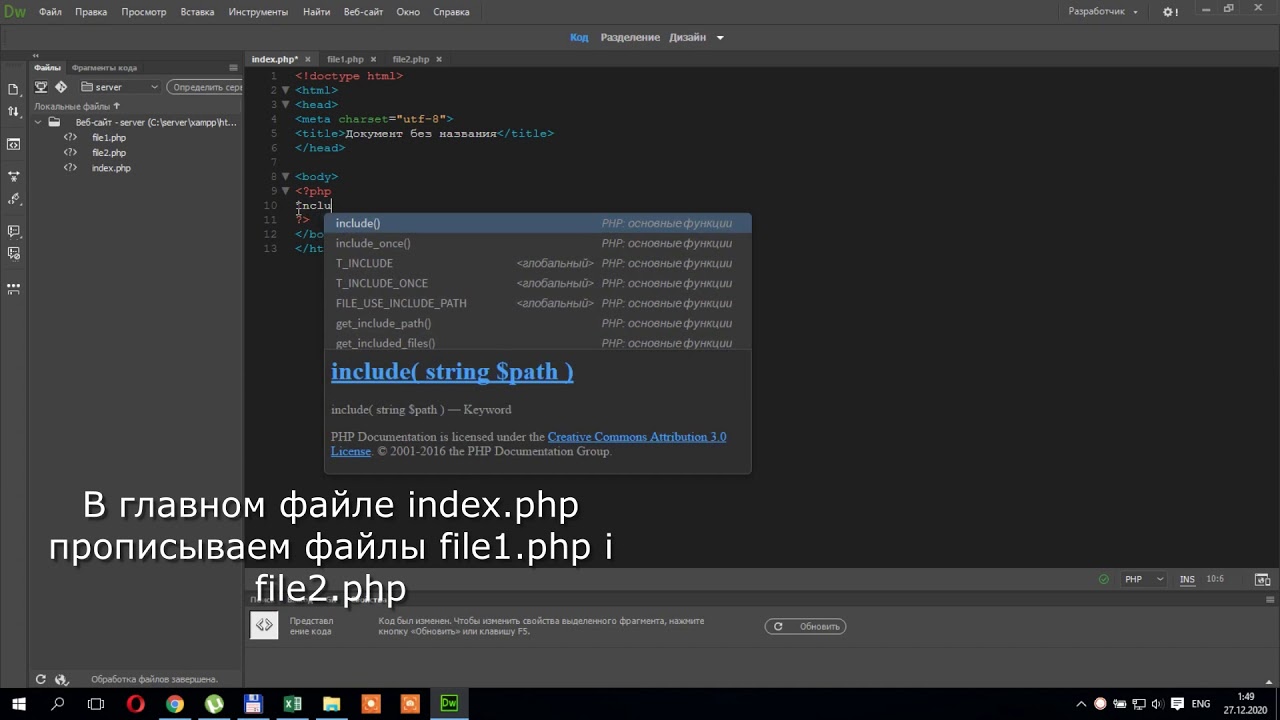Collapse the php block fold on line 9
This screenshot has width=1280, height=720.
click(285, 191)
